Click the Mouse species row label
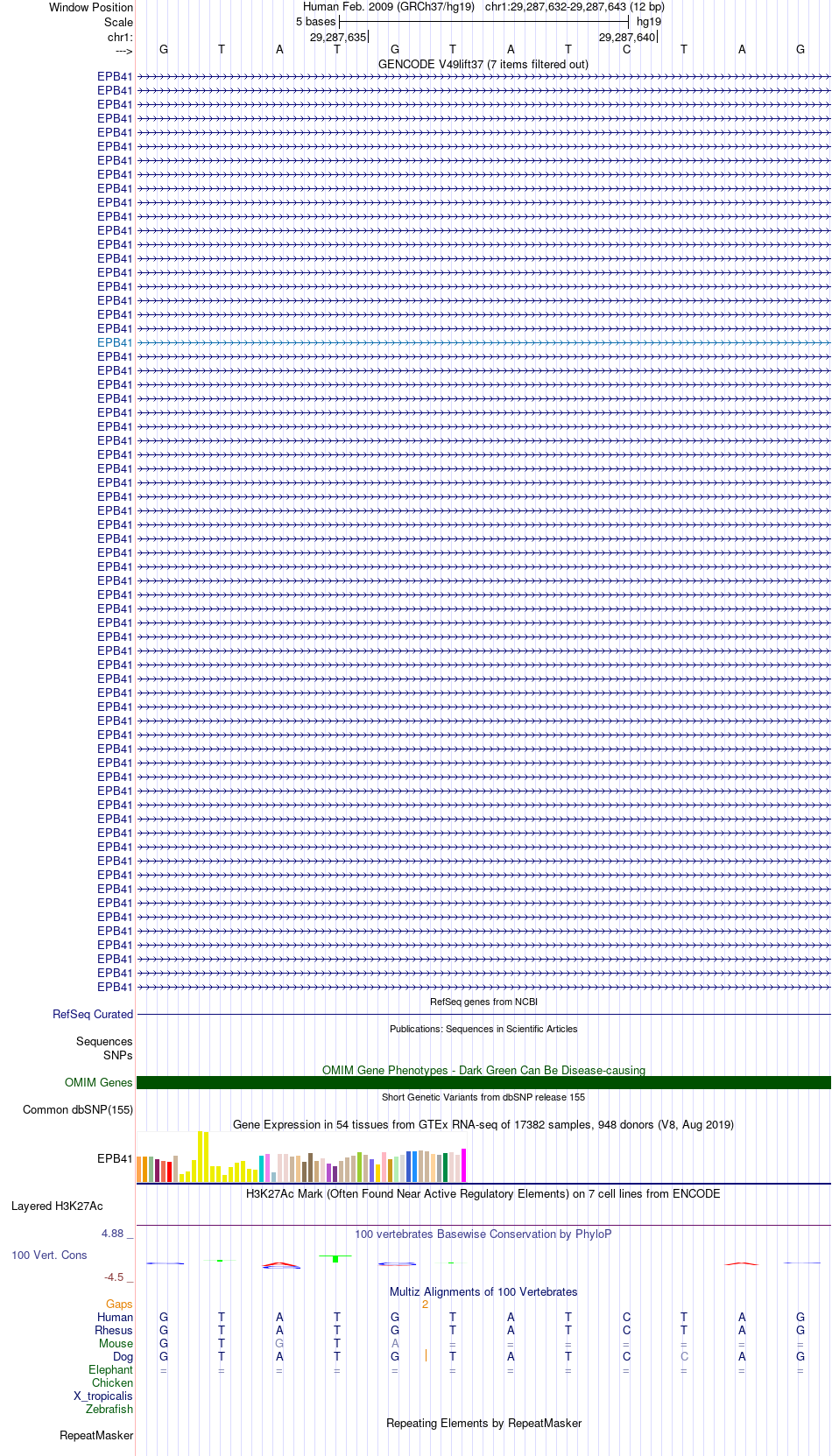Image resolution: width=832 pixels, height=1456 pixels. click(116, 1343)
